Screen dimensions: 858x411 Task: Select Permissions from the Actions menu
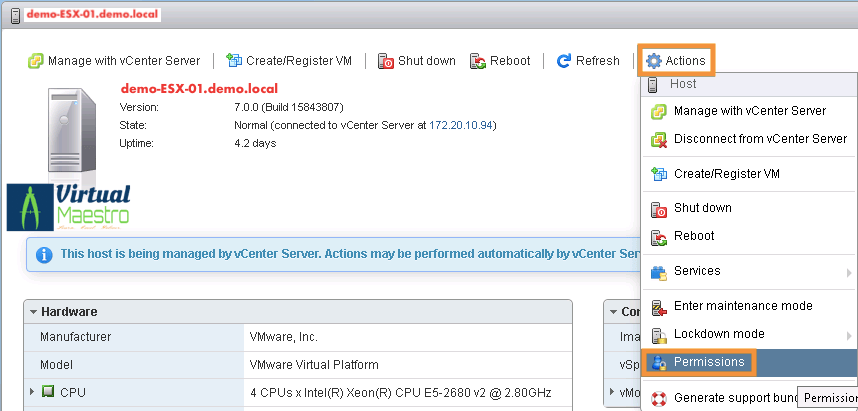pos(708,361)
